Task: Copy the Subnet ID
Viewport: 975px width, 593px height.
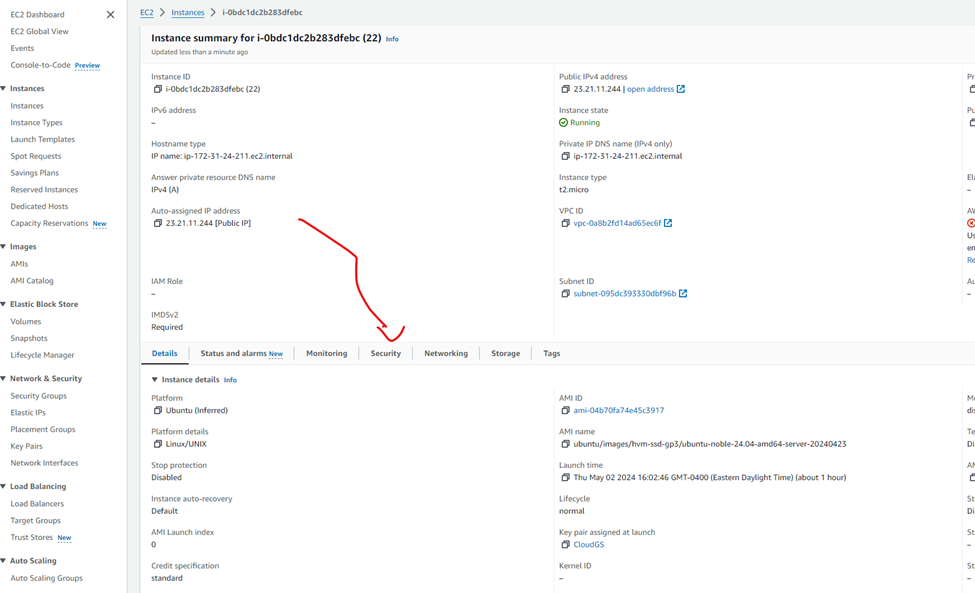Action: click(x=565, y=293)
